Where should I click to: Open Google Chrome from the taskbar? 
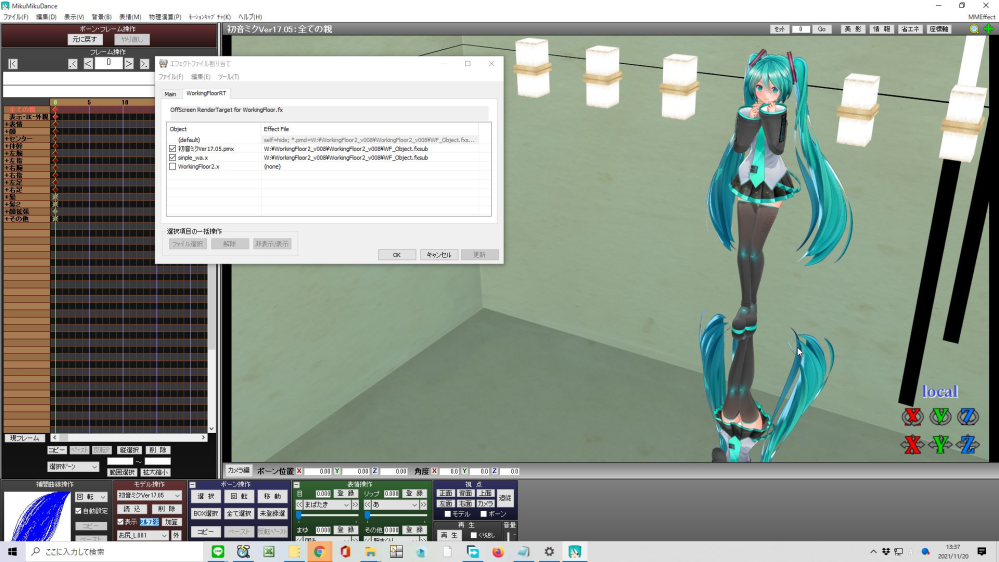tap(320, 552)
